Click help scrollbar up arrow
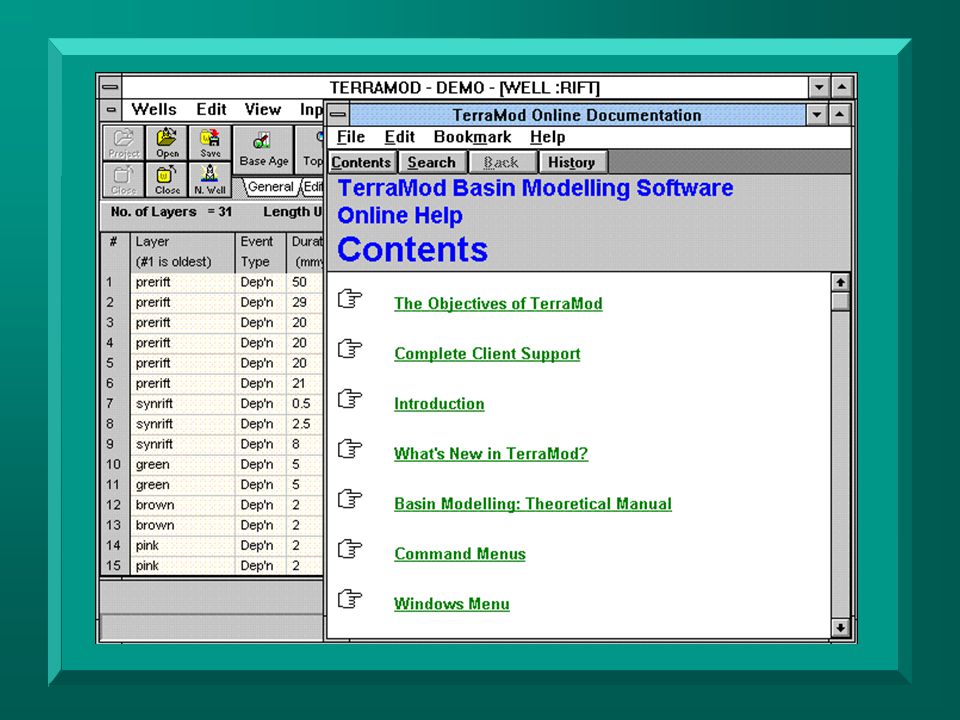The width and height of the screenshot is (960, 720). coord(840,282)
